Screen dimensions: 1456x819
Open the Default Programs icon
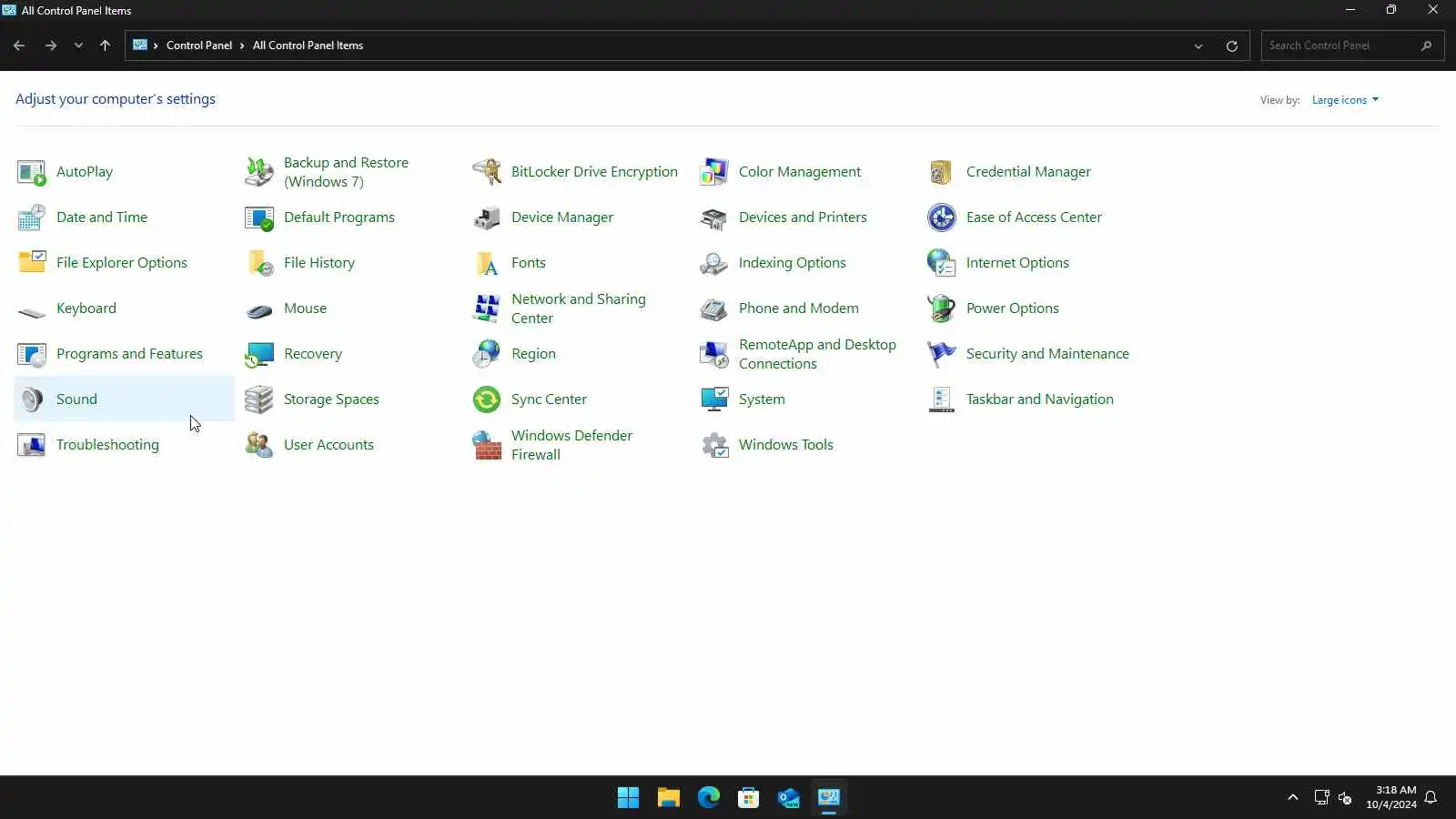(x=259, y=217)
